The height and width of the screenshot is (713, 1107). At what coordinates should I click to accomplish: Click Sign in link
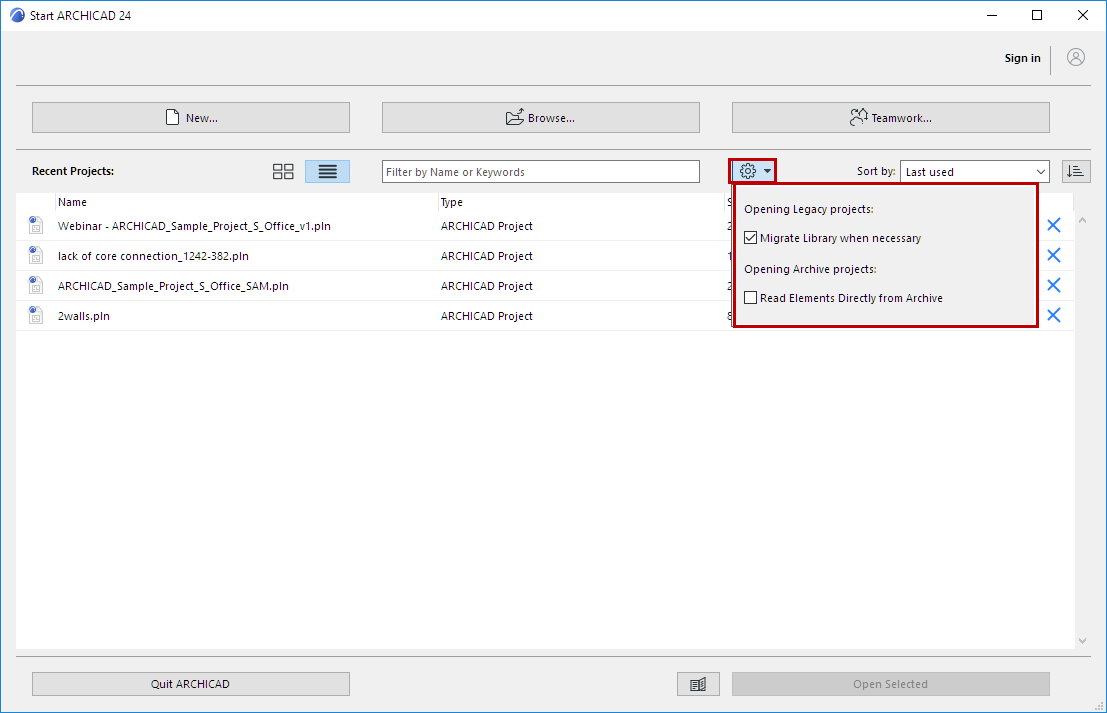(x=1022, y=58)
